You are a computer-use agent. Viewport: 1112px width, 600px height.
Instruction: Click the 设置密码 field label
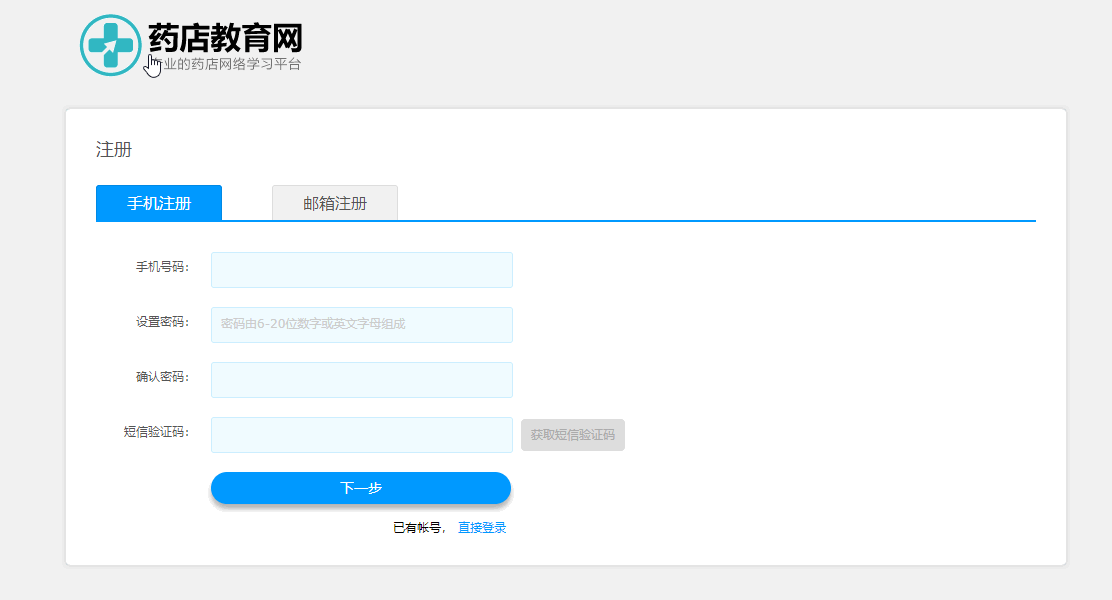point(162,323)
